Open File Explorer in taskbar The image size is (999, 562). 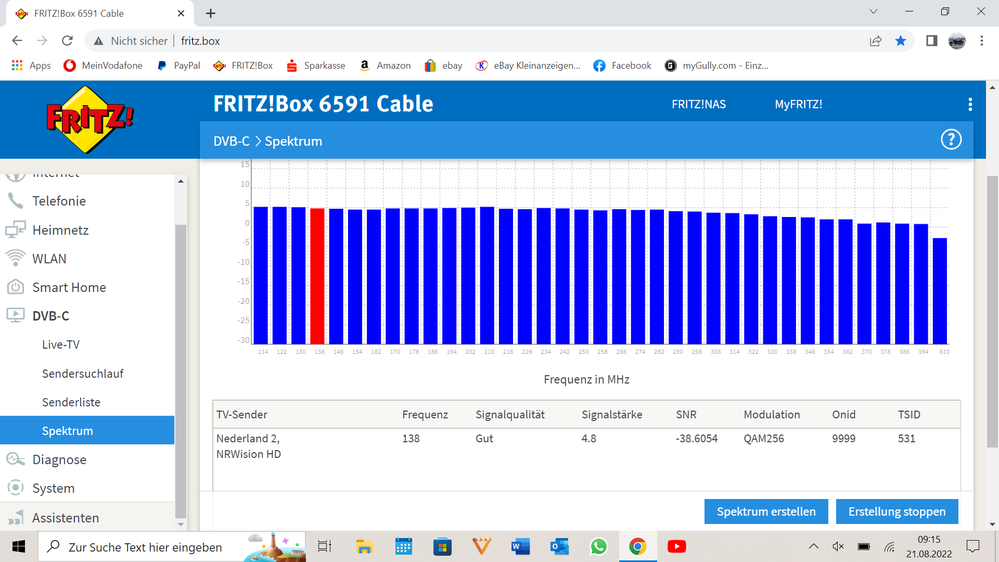tap(364, 547)
